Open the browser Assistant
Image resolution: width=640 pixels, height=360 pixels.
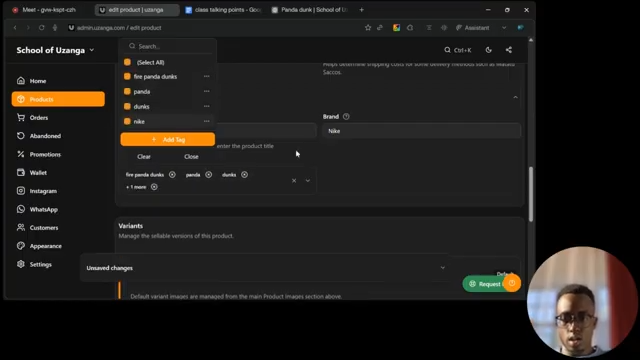[472, 28]
